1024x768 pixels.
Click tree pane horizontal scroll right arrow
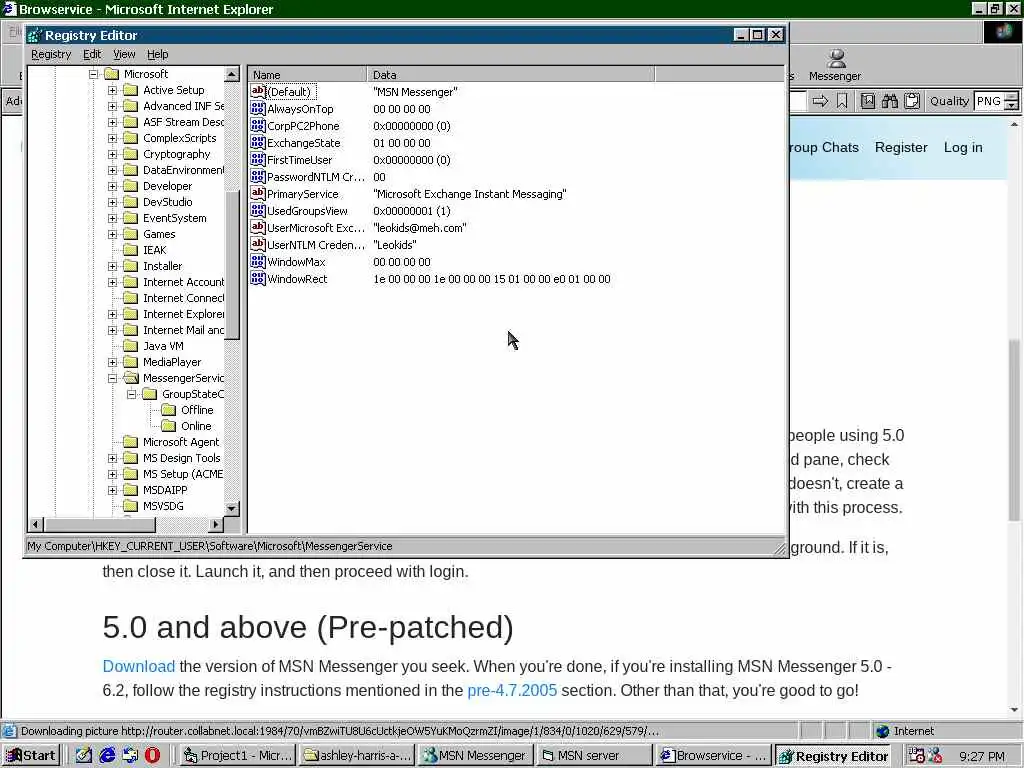216,524
